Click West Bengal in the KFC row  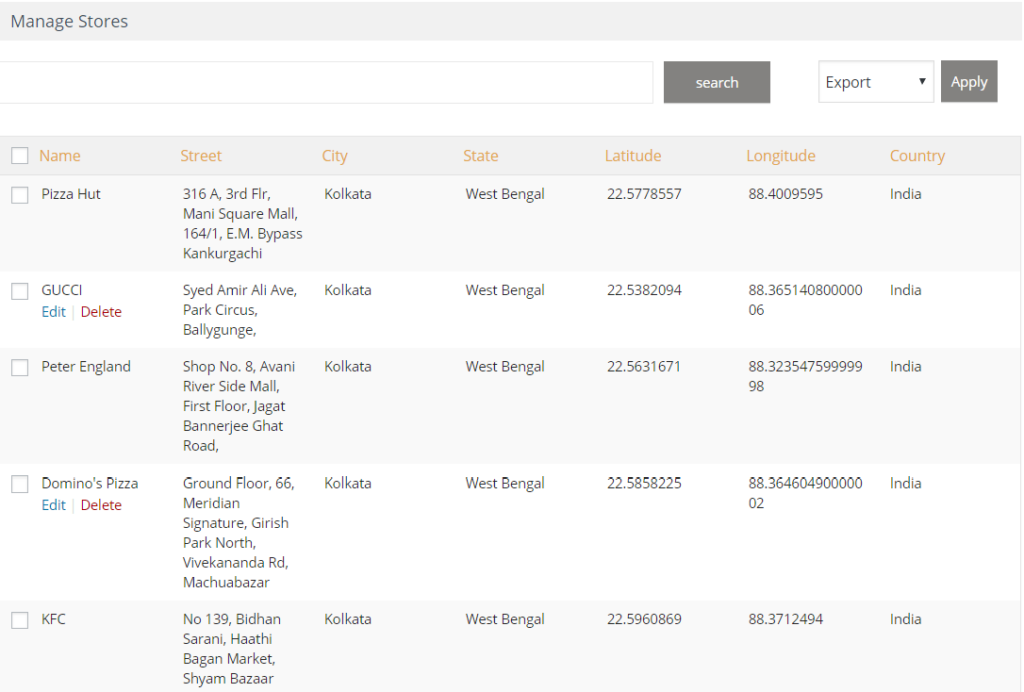505,620
